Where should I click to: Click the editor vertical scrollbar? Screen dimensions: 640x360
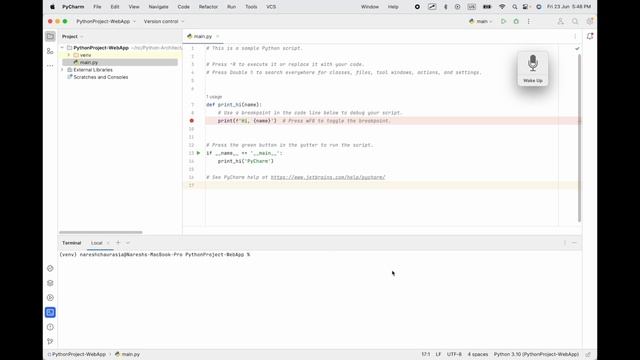coord(579,138)
